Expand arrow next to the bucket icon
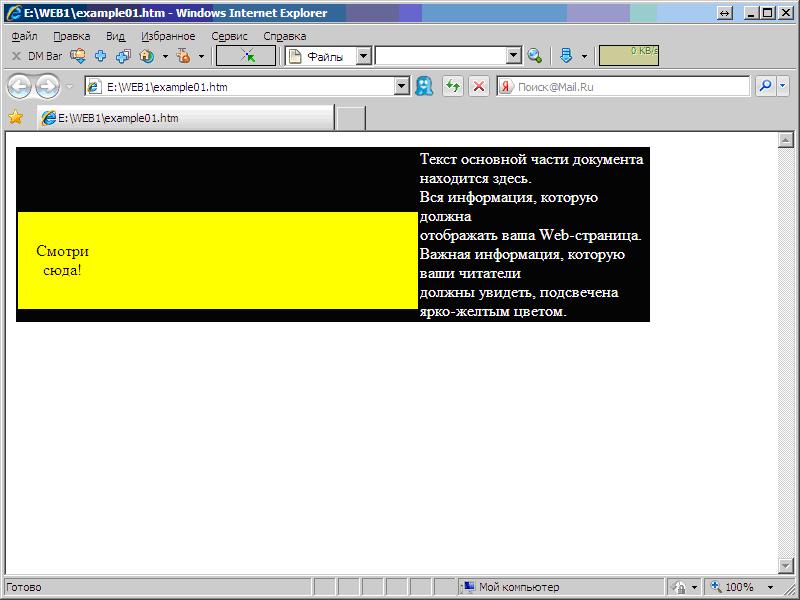This screenshot has width=800, height=600. click(x=202, y=56)
